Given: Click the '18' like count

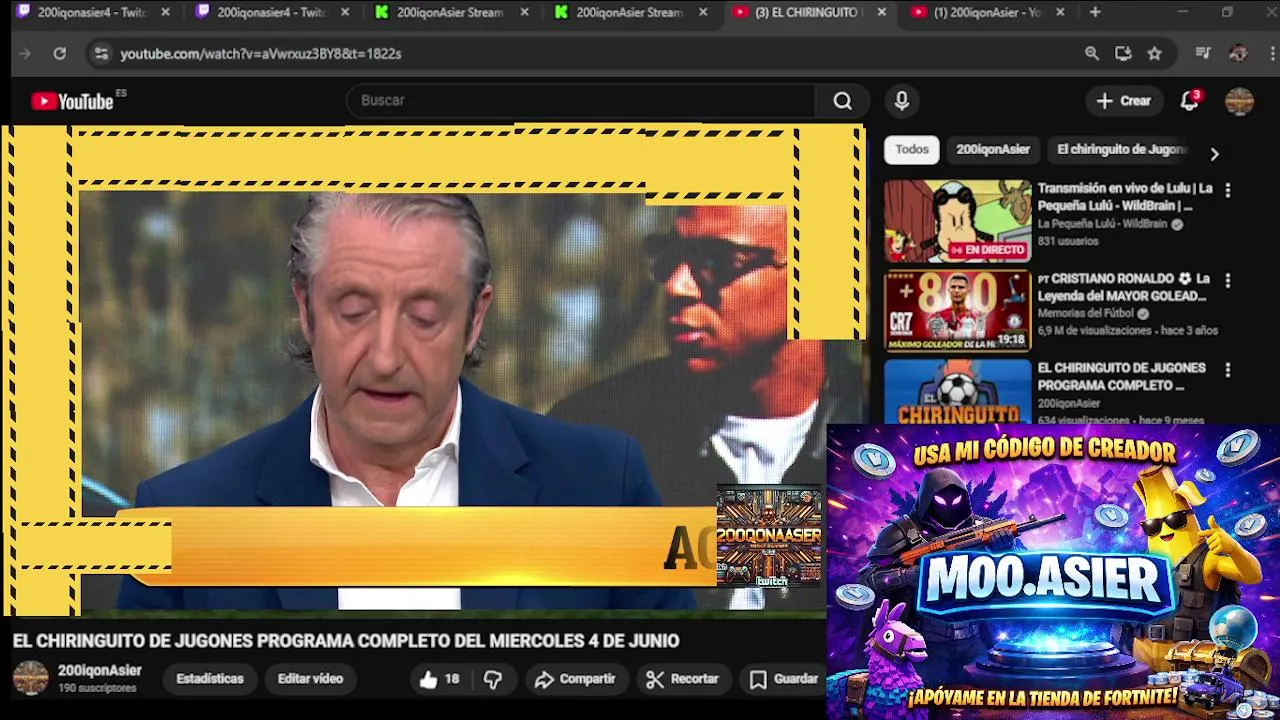Looking at the screenshot, I should click(452, 679).
